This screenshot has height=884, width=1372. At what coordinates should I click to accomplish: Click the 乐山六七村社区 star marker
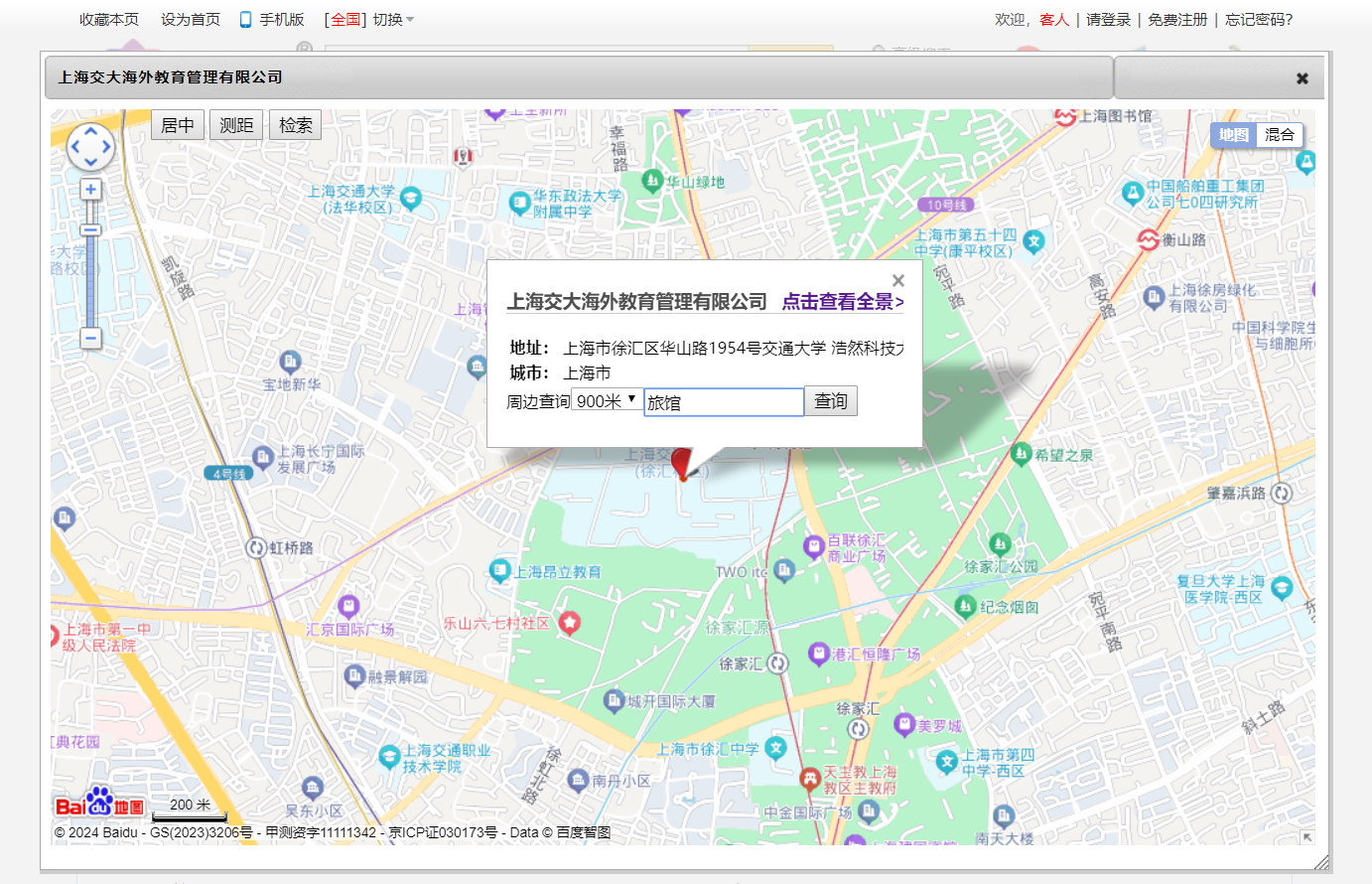[569, 623]
